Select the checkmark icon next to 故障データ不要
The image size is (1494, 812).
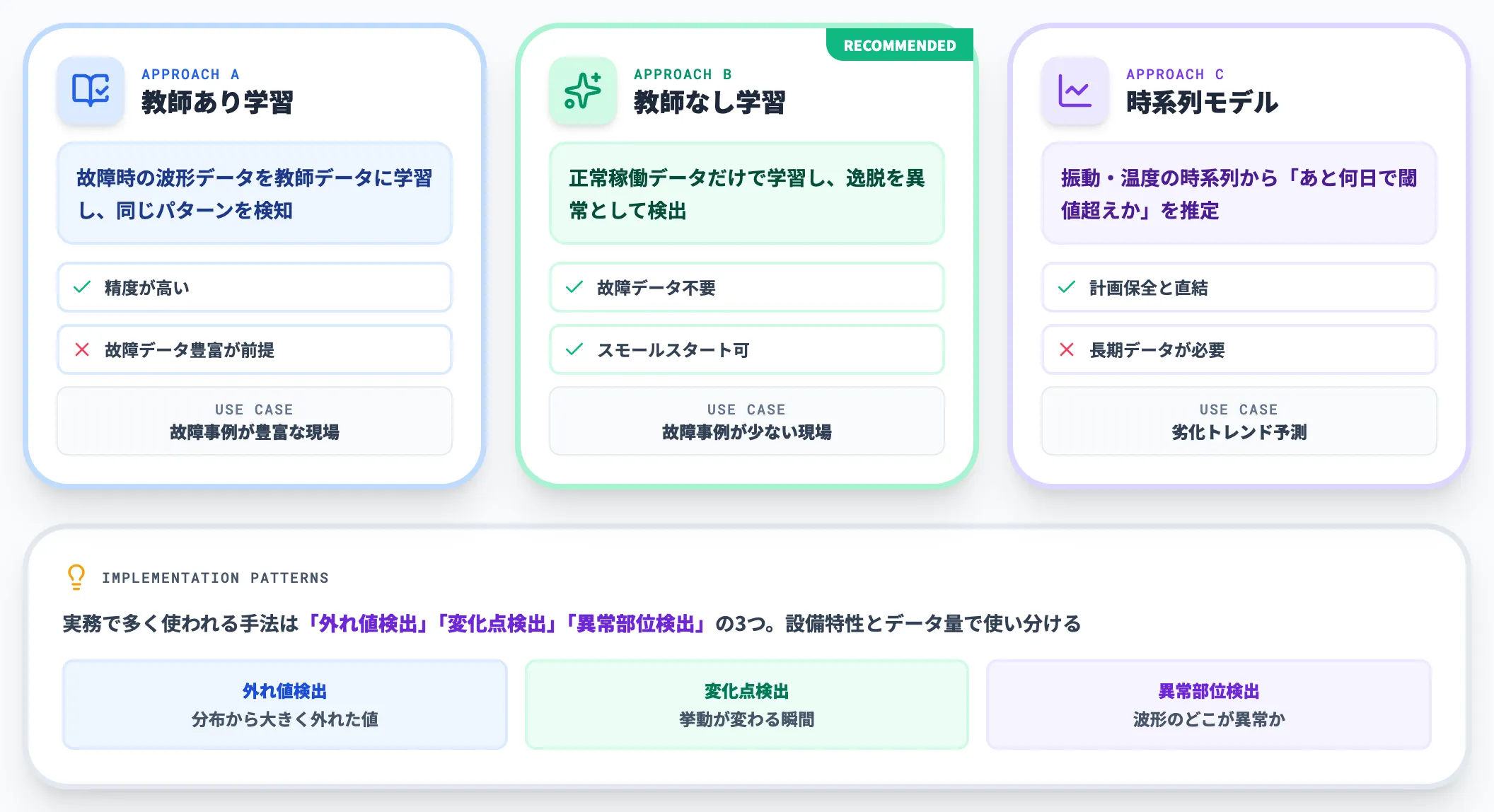coord(573,287)
